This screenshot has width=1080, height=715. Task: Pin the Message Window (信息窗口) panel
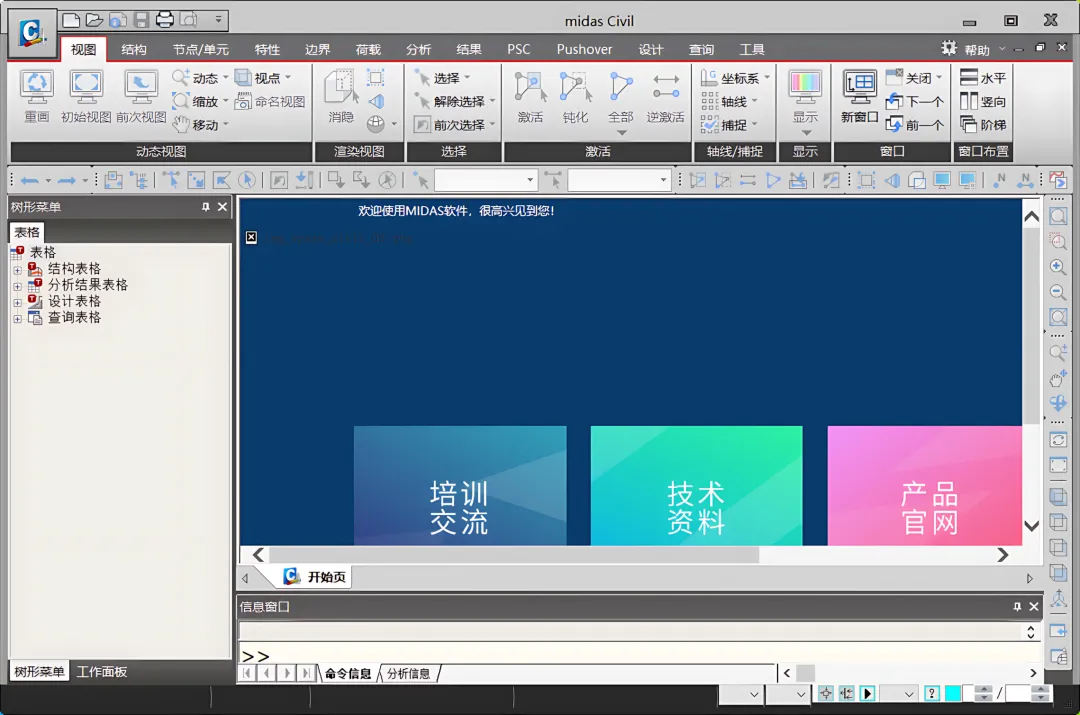point(1017,607)
